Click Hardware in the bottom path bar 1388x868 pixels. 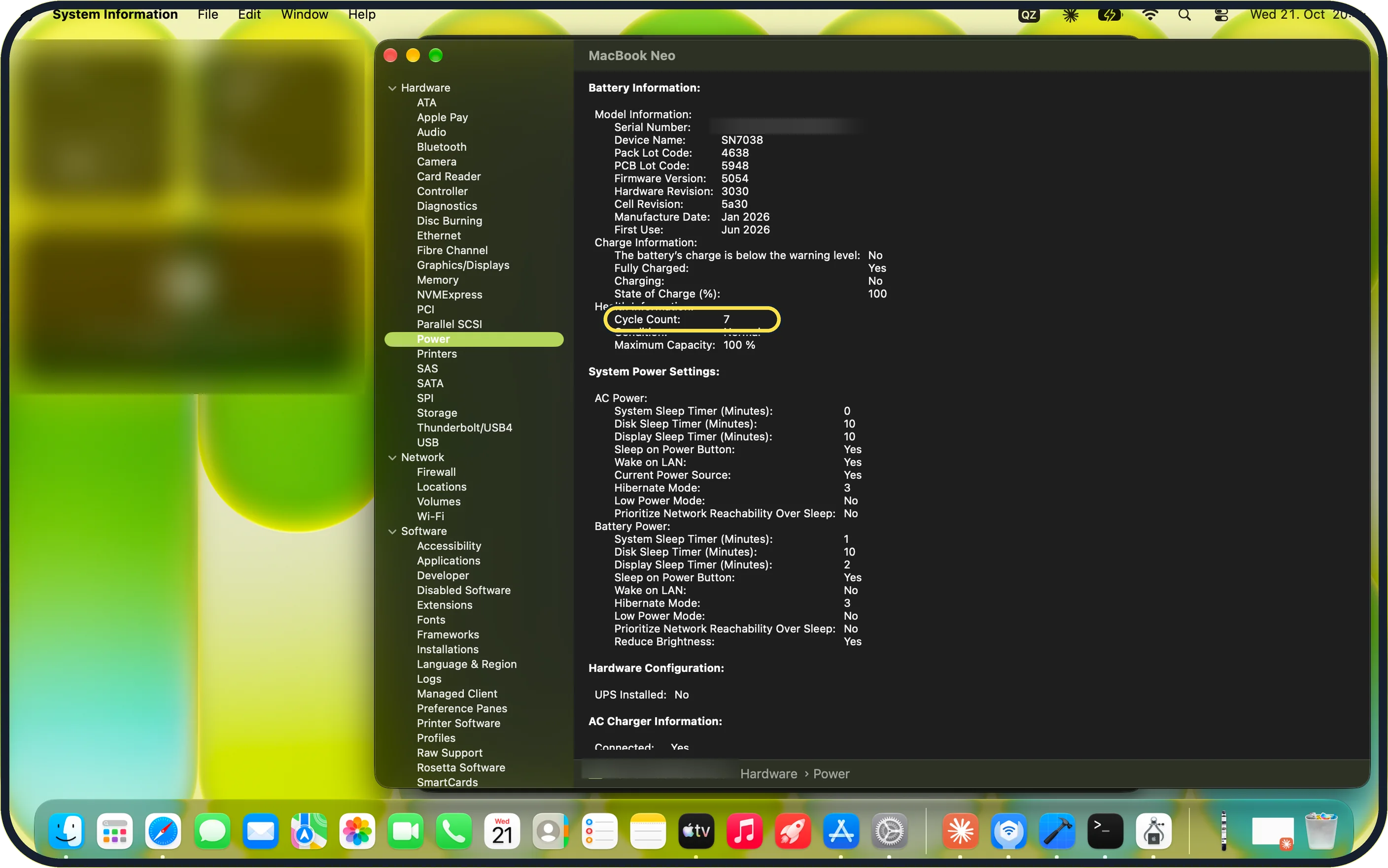point(768,774)
